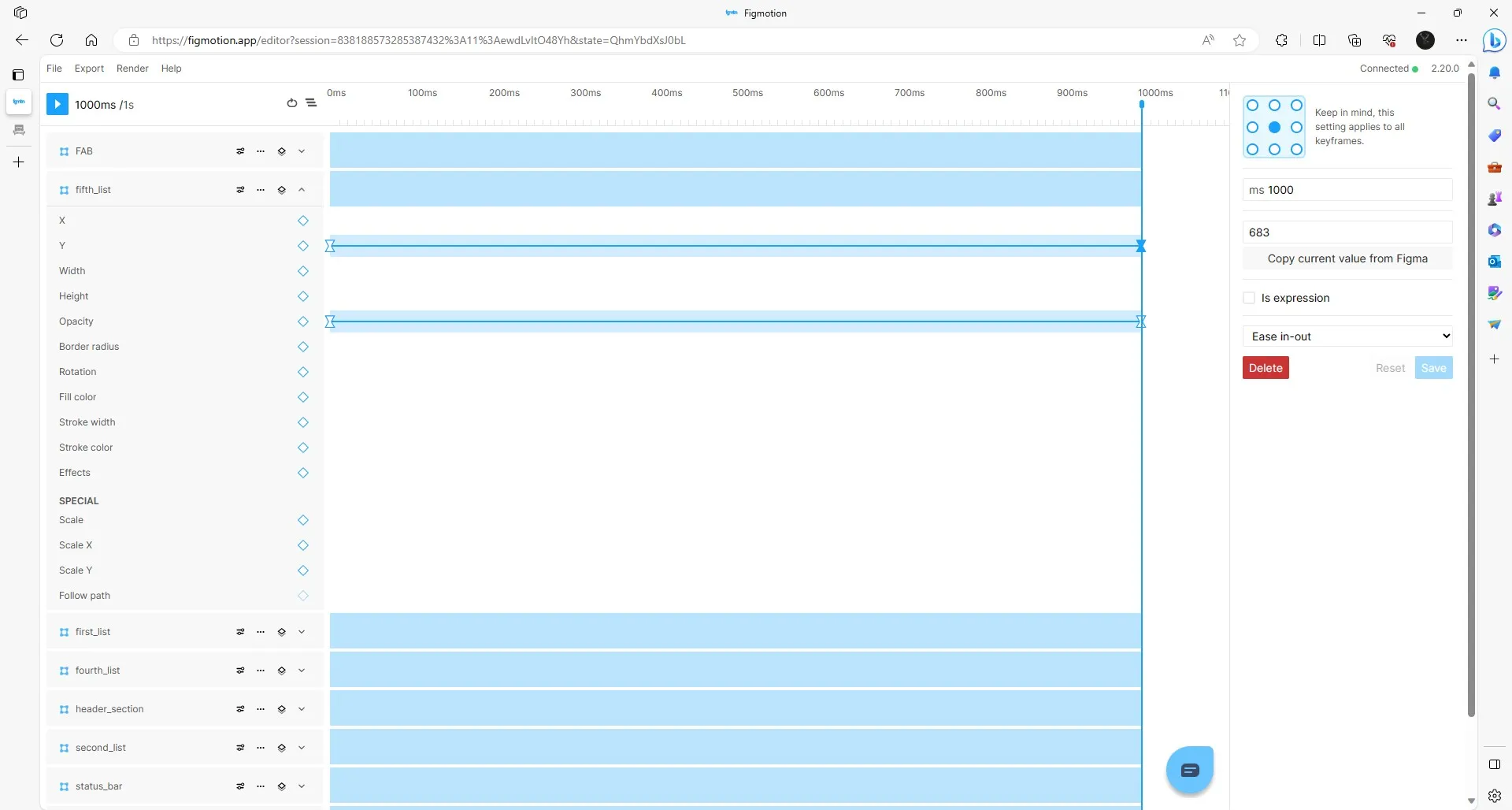Add keyframe for Effects property
The width and height of the screenshot is (1512, 810).
tap(303, 473)
